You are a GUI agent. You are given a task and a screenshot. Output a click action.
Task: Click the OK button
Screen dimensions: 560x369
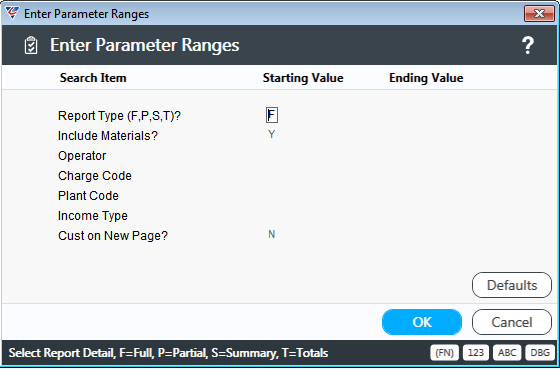[x=422, y=322]
